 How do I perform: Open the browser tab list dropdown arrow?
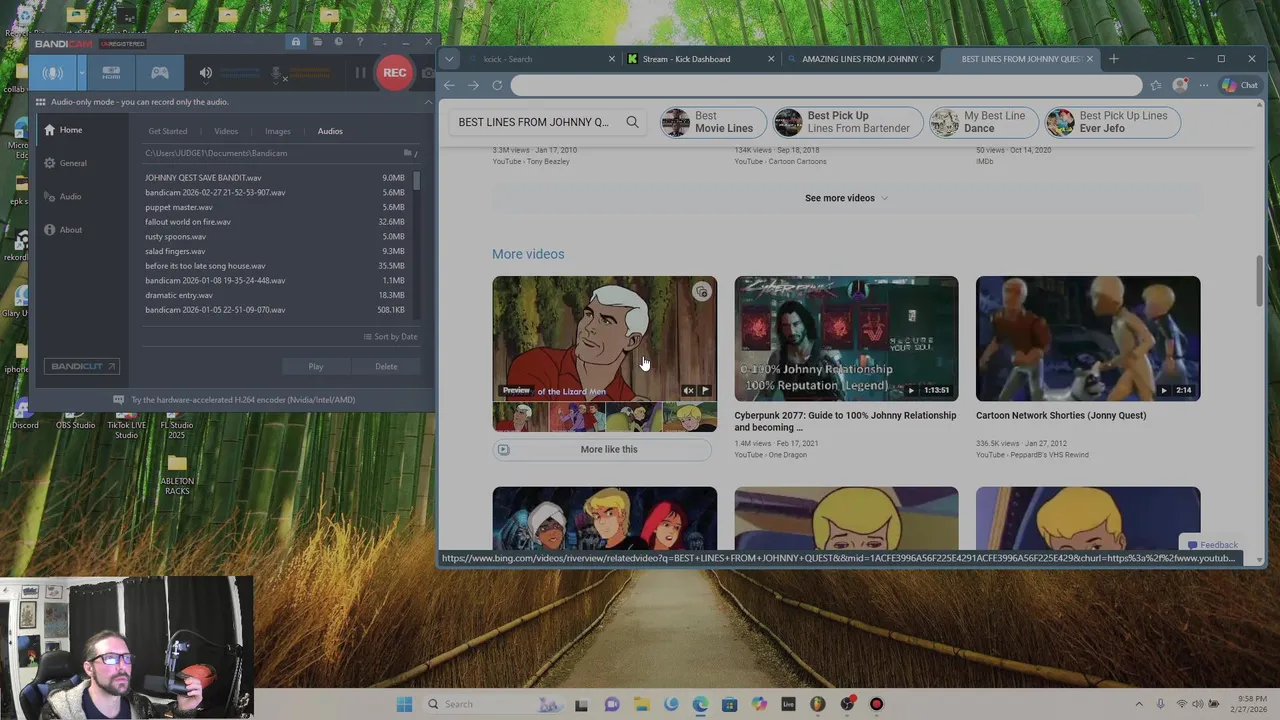(449, 59)
